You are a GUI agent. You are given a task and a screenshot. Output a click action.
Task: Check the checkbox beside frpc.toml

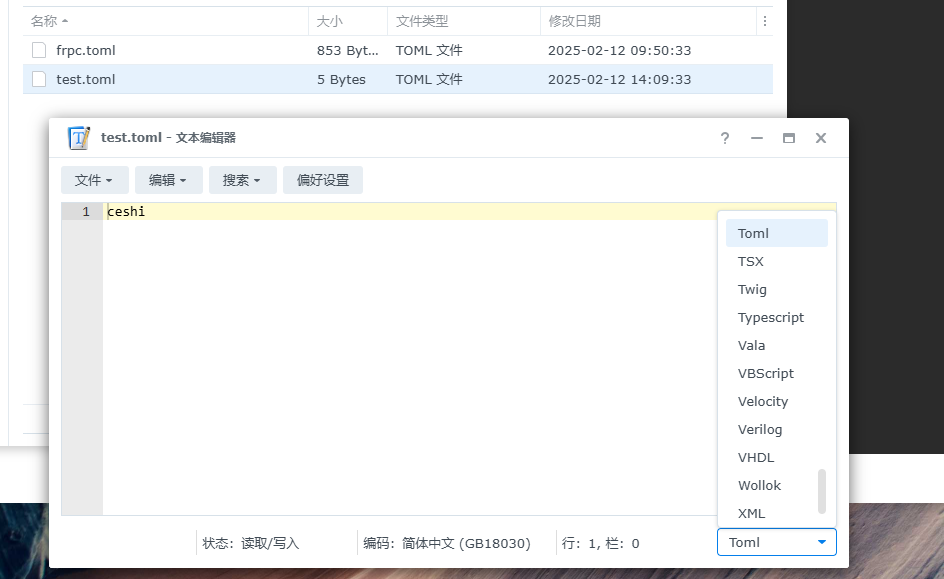(x=37, y=50)
